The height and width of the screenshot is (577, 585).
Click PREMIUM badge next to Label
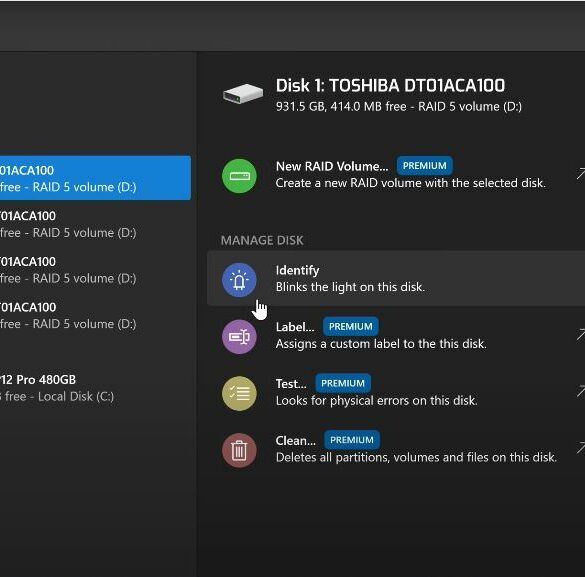pyautogui.click(x=351, y=326)
